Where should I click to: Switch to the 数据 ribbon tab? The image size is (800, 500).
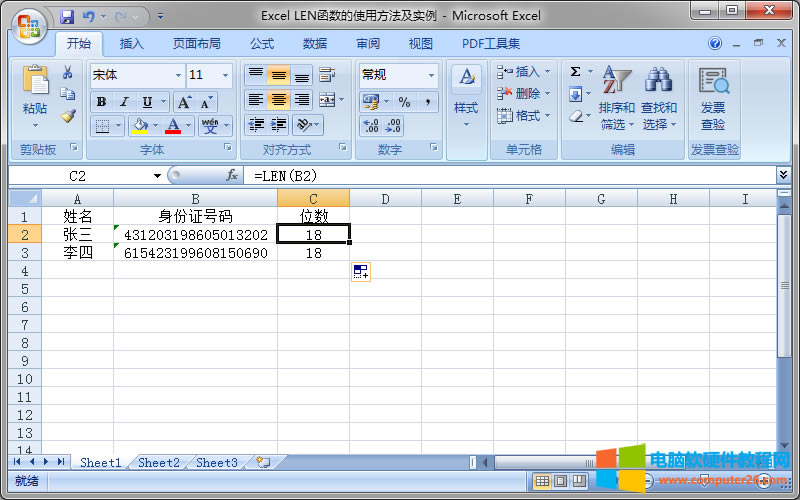point(315,44)
